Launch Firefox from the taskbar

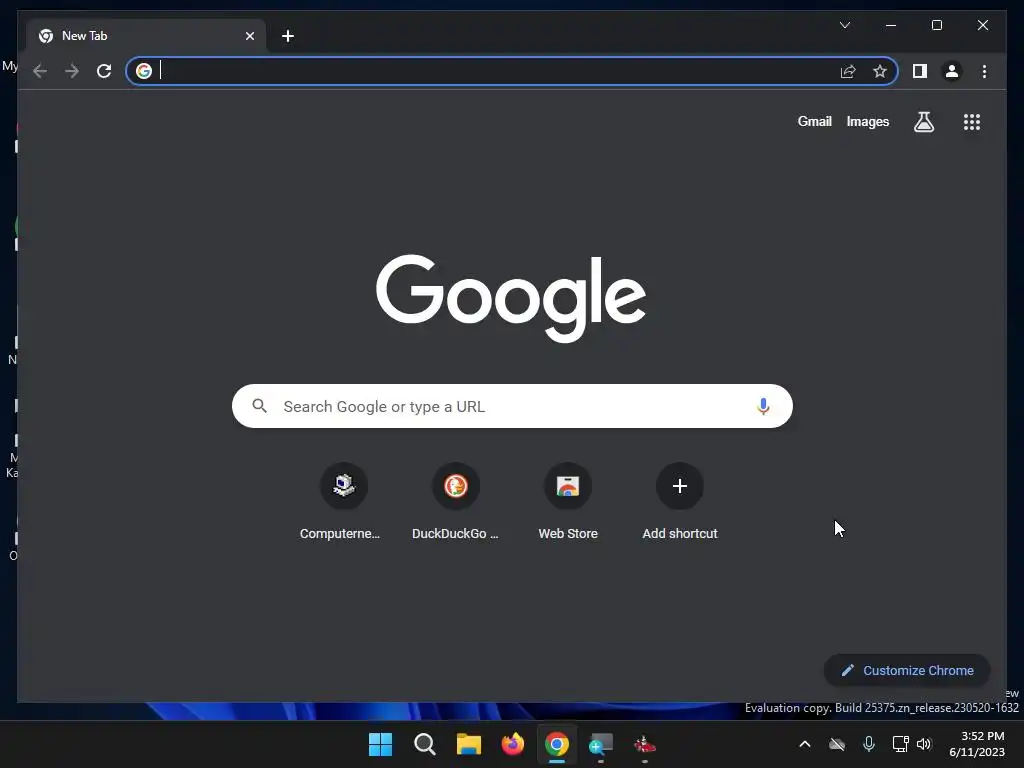[x=513, y=744]
